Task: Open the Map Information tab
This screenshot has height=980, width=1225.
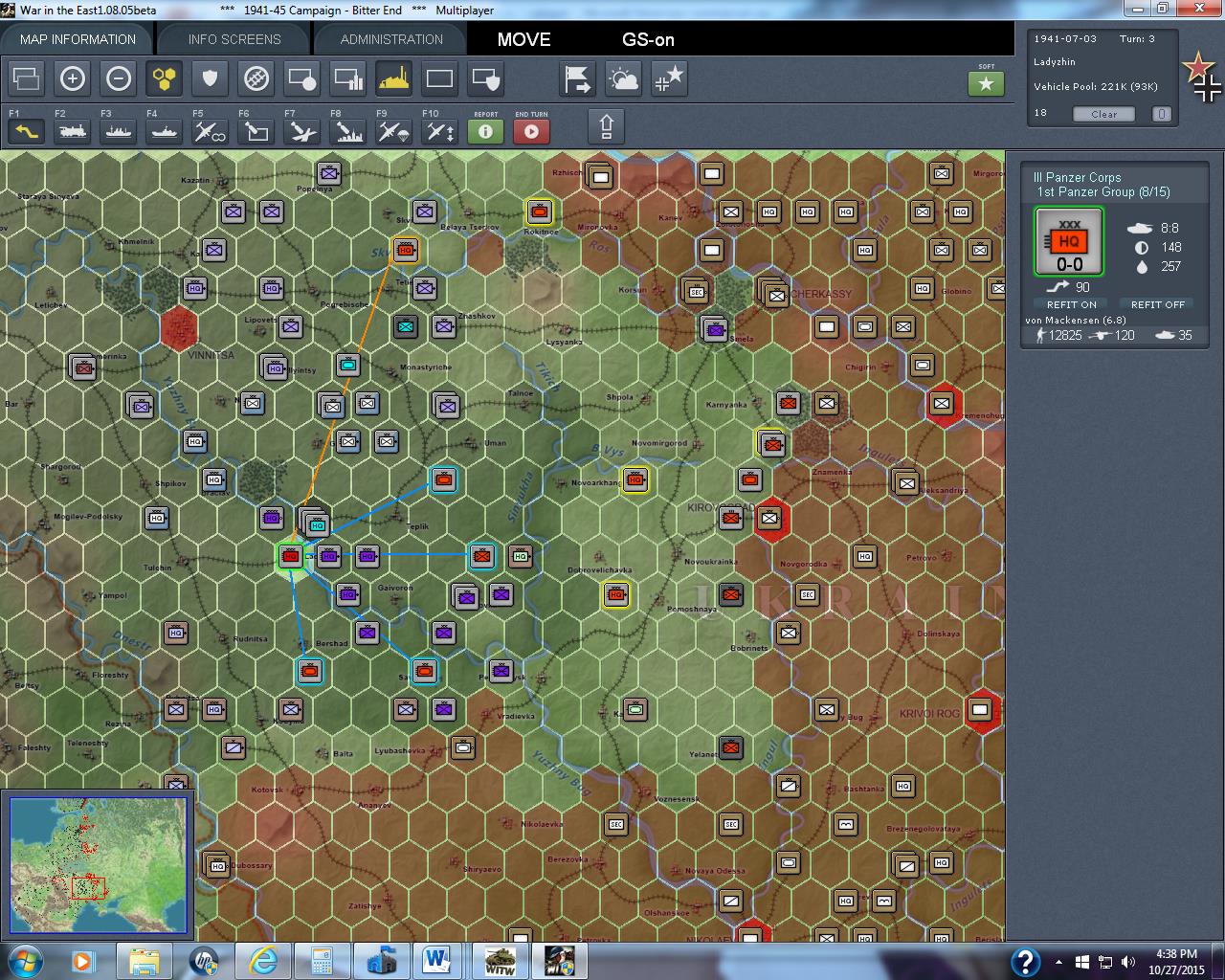Action: click(78, 39)
